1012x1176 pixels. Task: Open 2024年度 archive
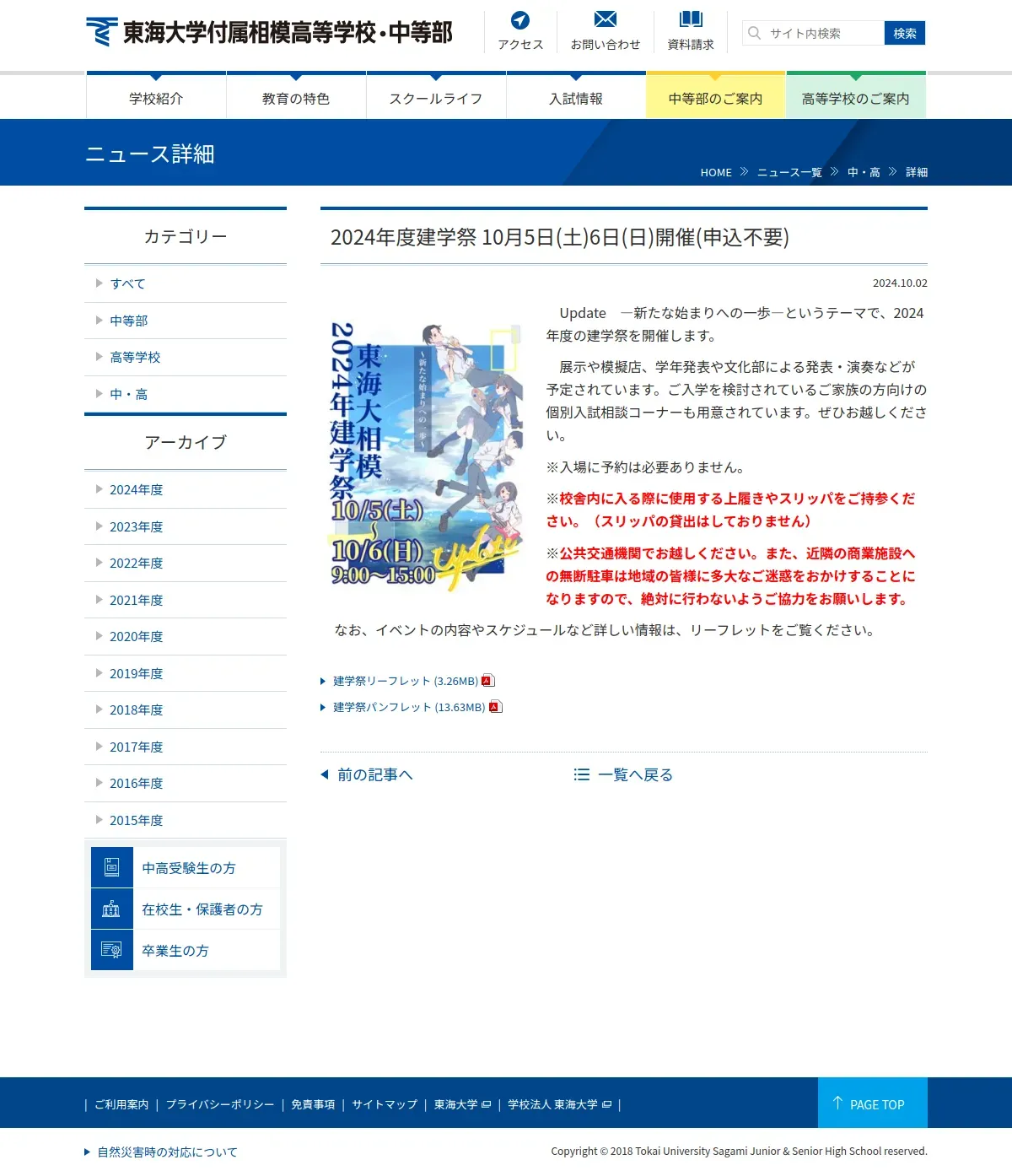coord(186,489)
